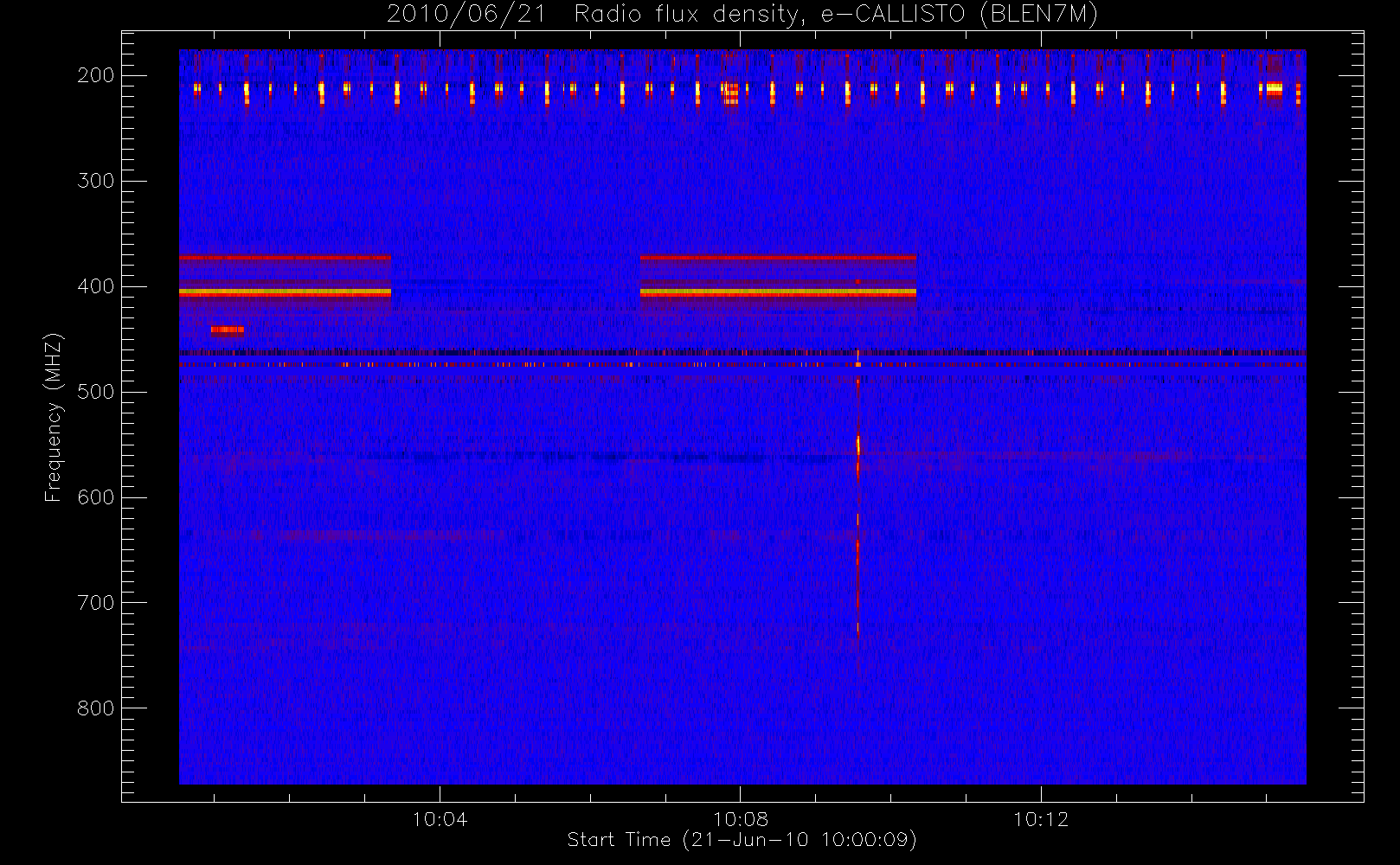Click the 700 frequency tick label
1400x865 pixels.
click(x=96, y=603)
